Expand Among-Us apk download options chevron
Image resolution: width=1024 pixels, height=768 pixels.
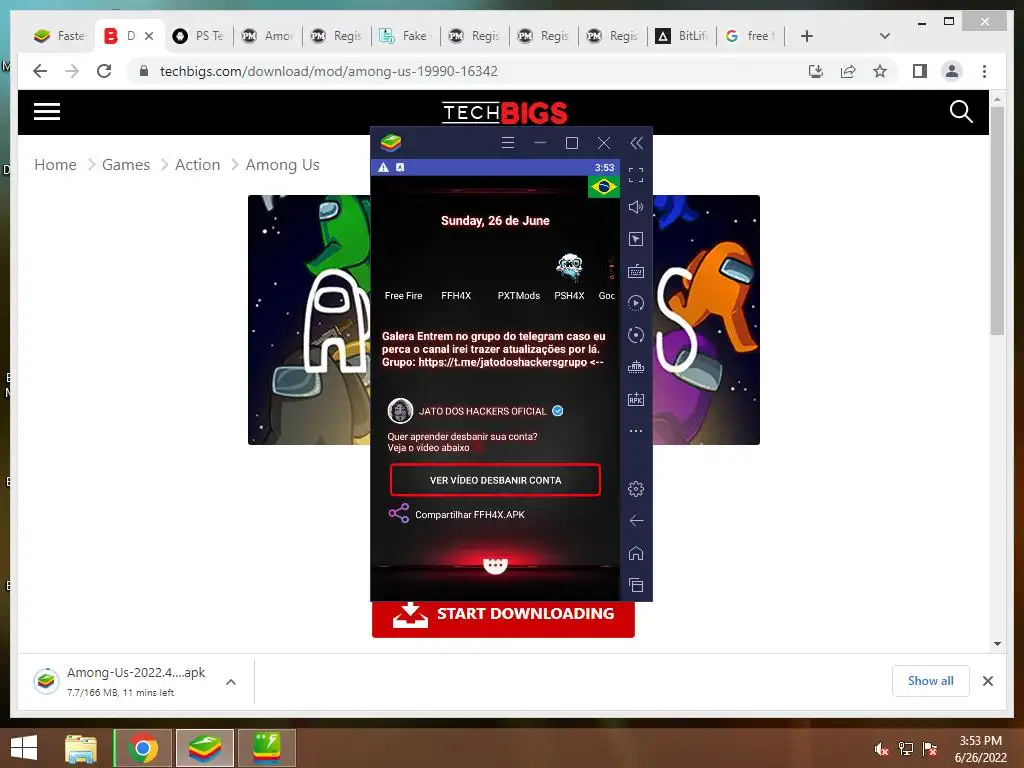(231, 682)
